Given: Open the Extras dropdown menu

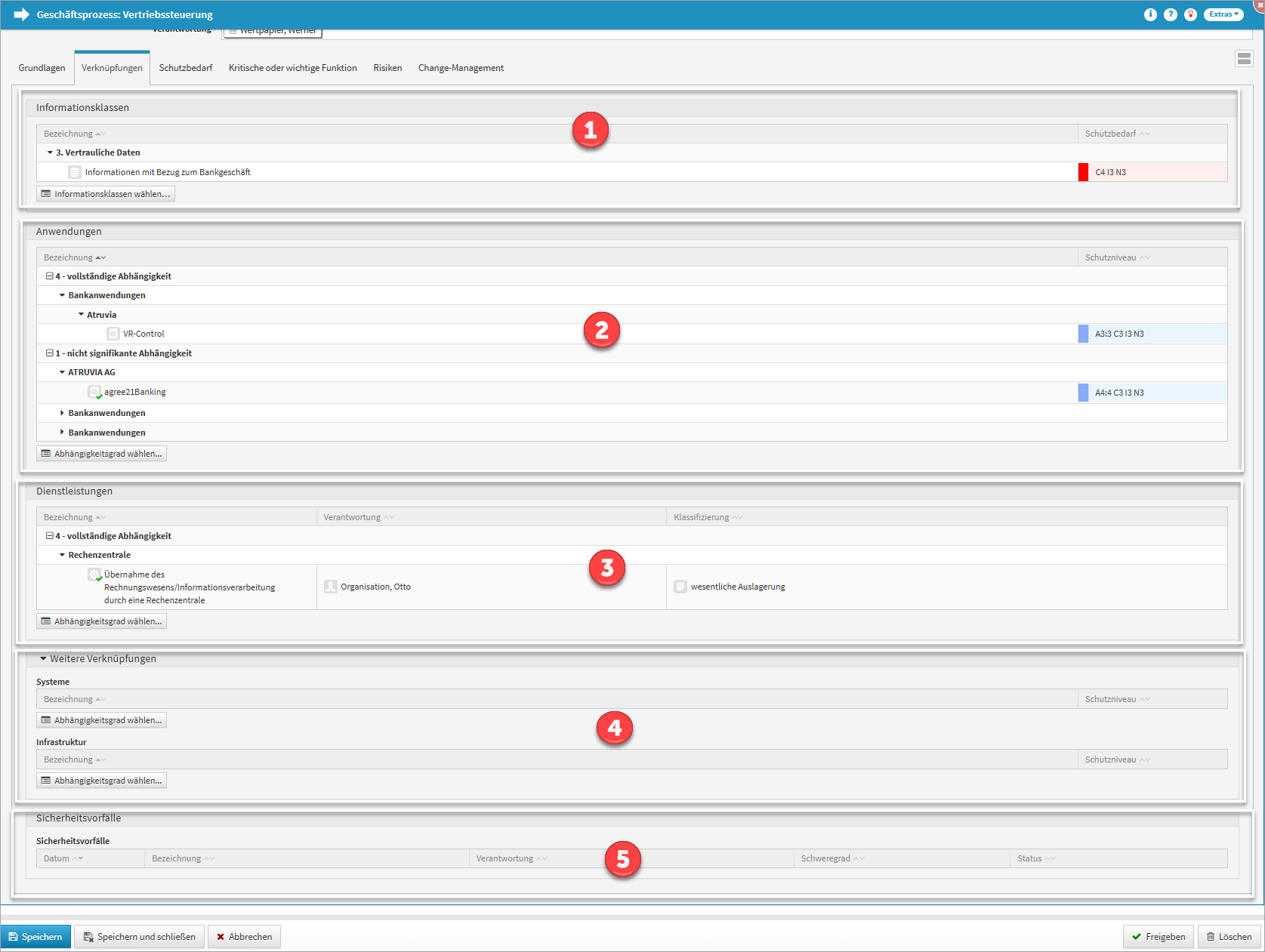Looking at the screenshot, I should tap(1223, 14).
